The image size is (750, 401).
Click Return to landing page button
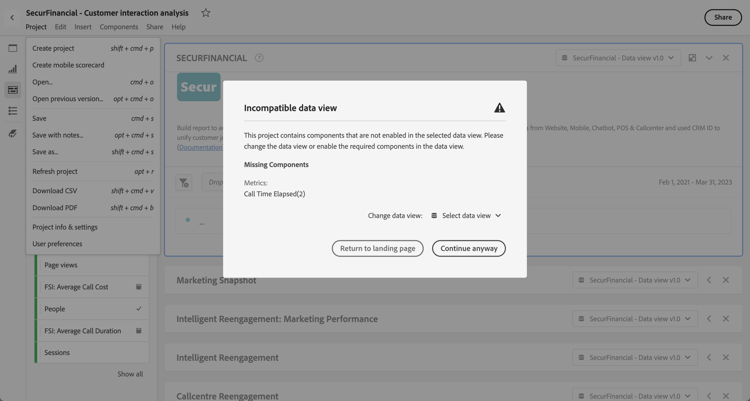[x=377, y=248]
